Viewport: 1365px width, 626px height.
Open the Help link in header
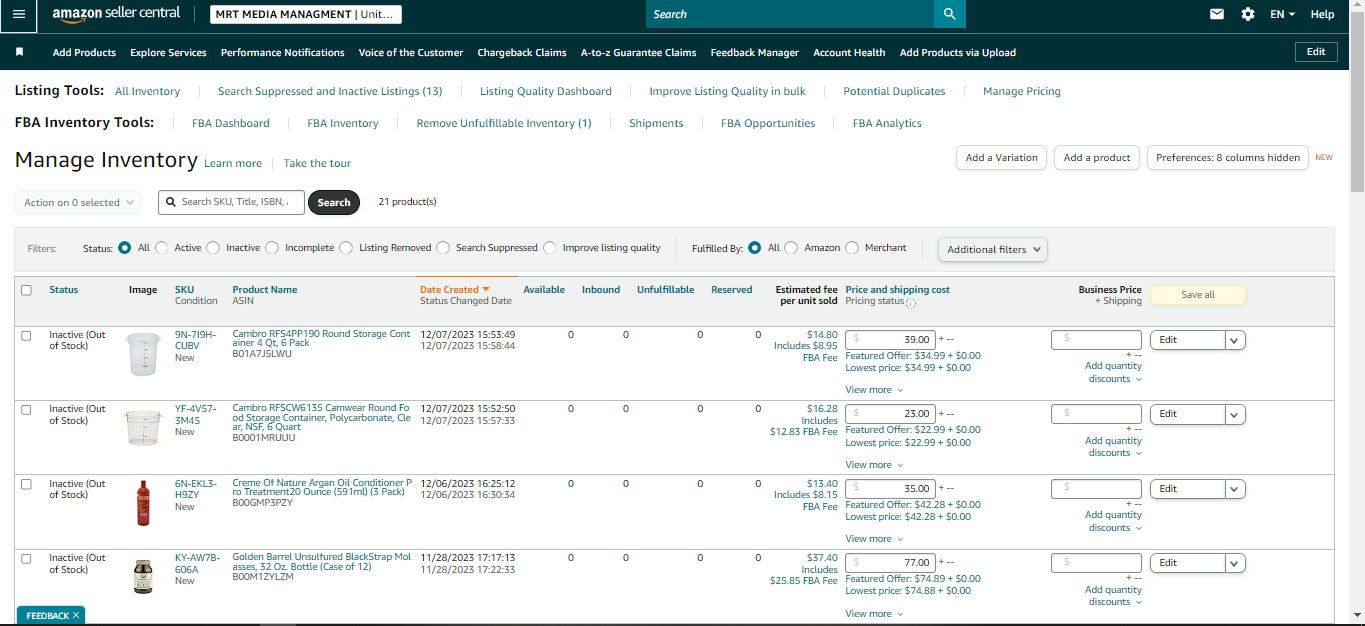pyautogui.click(x=1322, y=14)
